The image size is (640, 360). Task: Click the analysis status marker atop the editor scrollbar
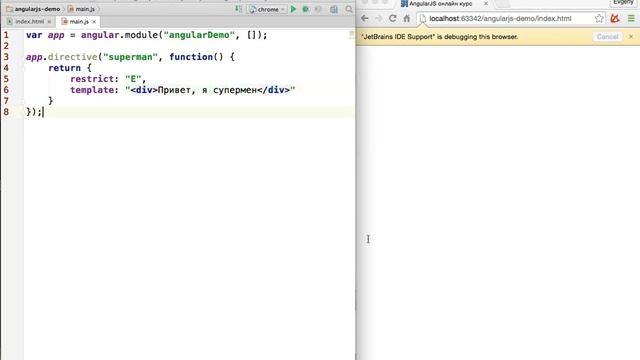tap(351, 34)
